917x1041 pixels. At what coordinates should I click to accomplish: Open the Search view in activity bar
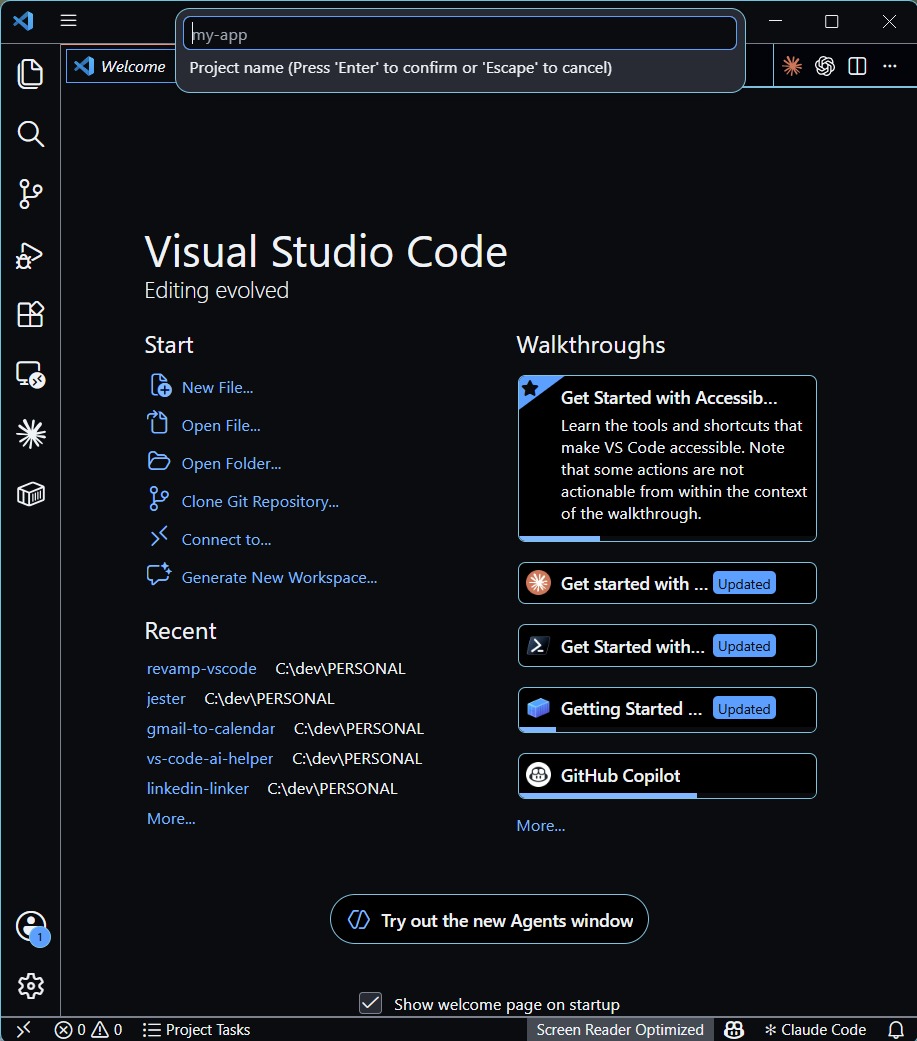(x=31, y=133)
